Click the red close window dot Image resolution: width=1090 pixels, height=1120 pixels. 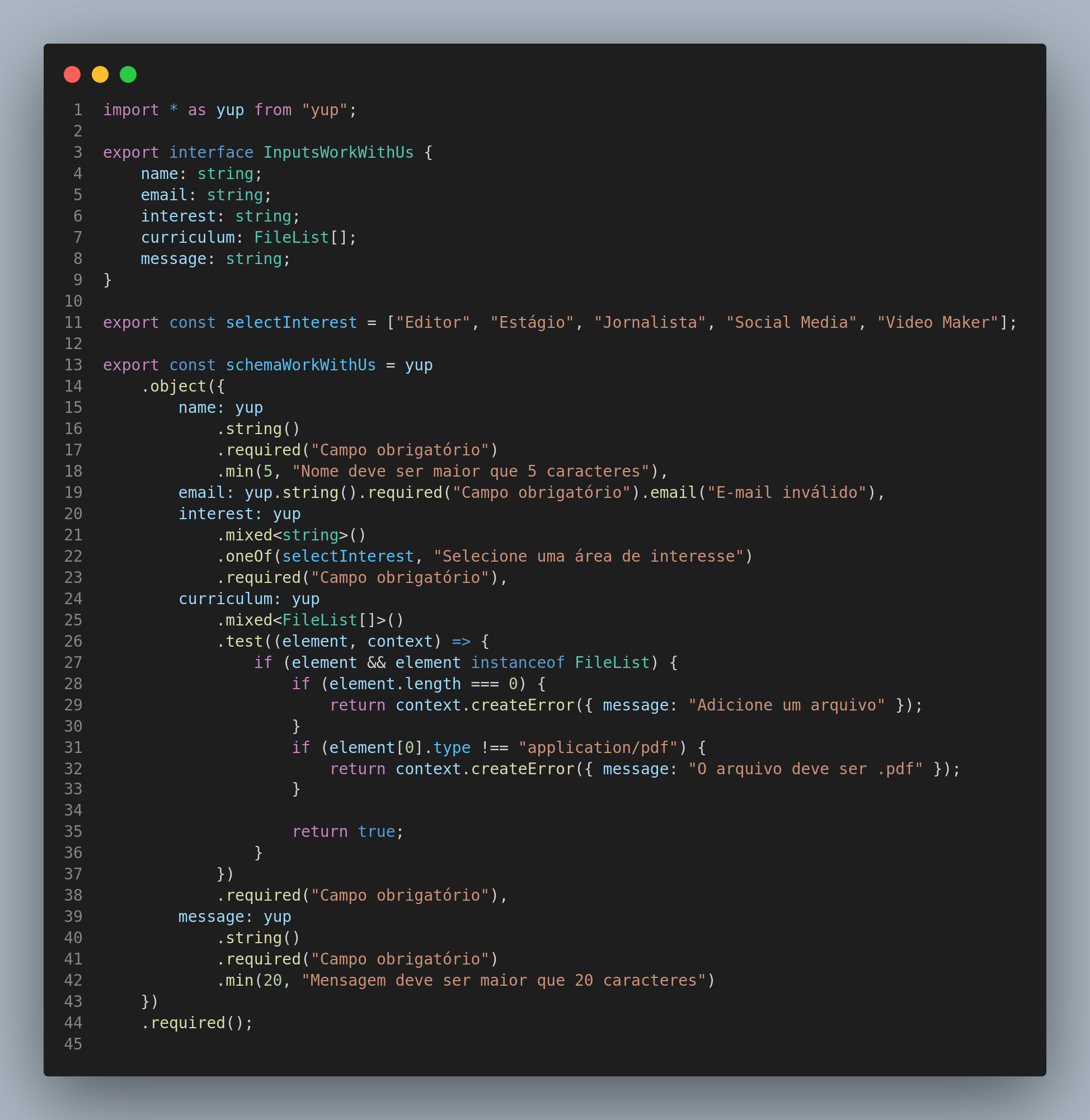tap(72, 74)
